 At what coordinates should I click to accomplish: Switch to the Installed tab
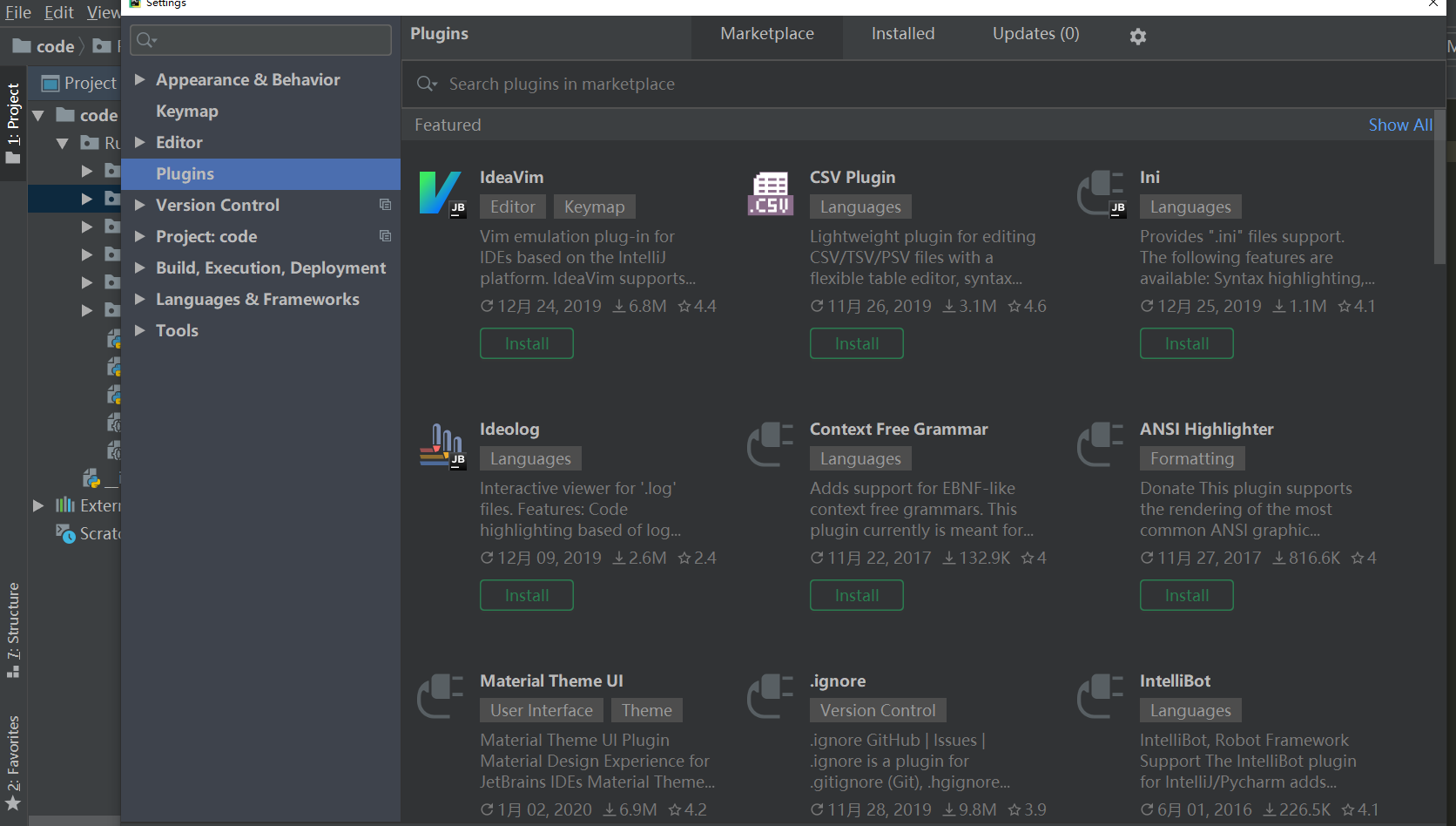tap(902, 33)
